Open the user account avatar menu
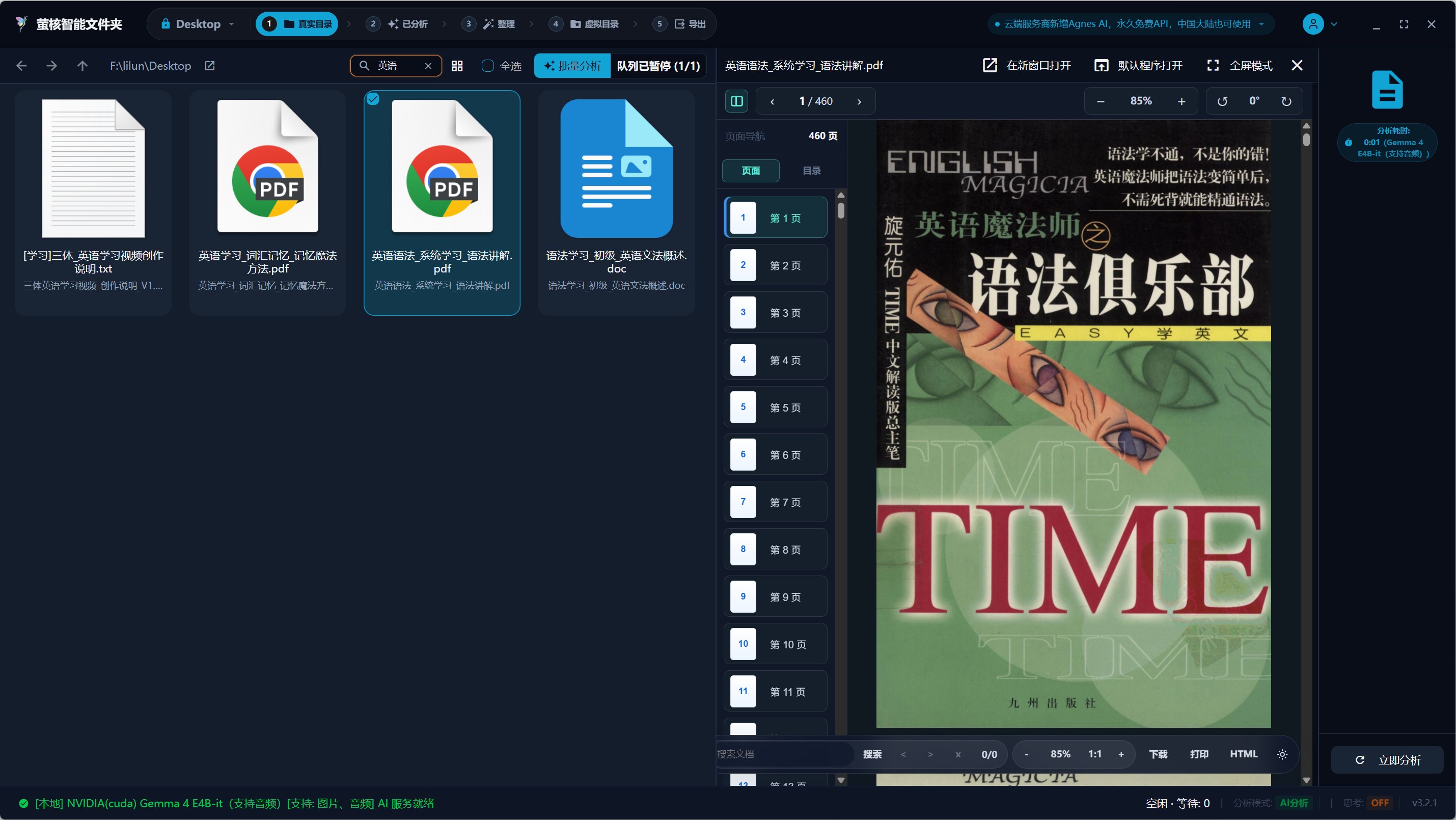Screen dimensions: 1456x820 [1313, 24]
